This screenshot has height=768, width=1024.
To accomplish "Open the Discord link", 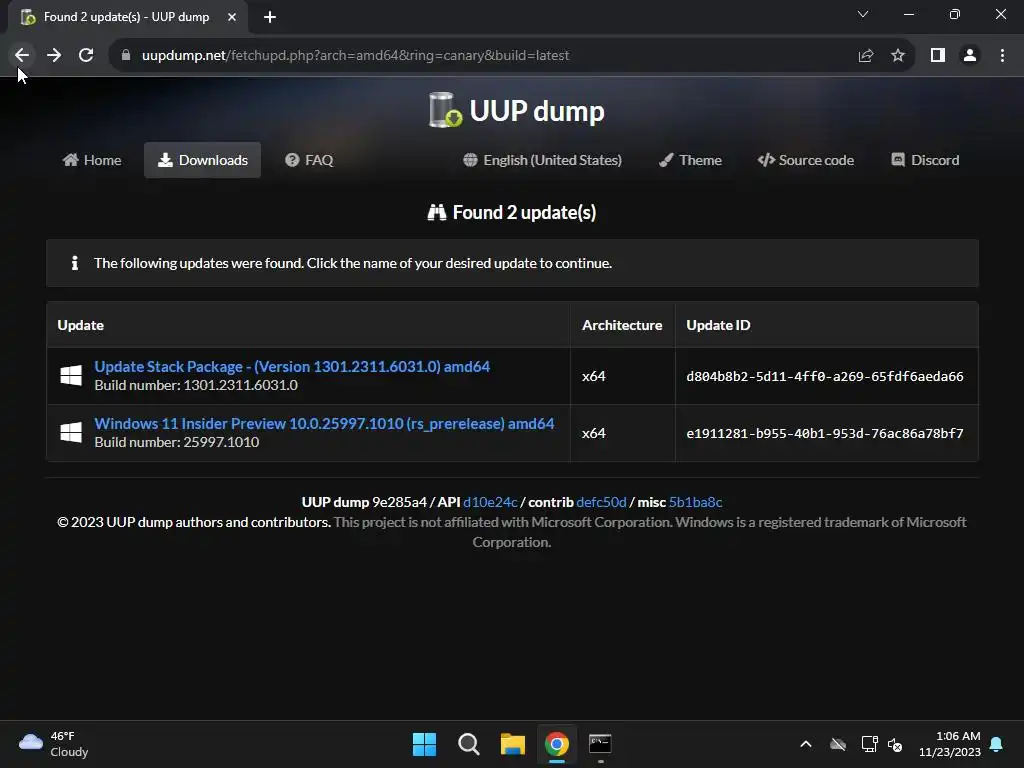I will [925, 160].
